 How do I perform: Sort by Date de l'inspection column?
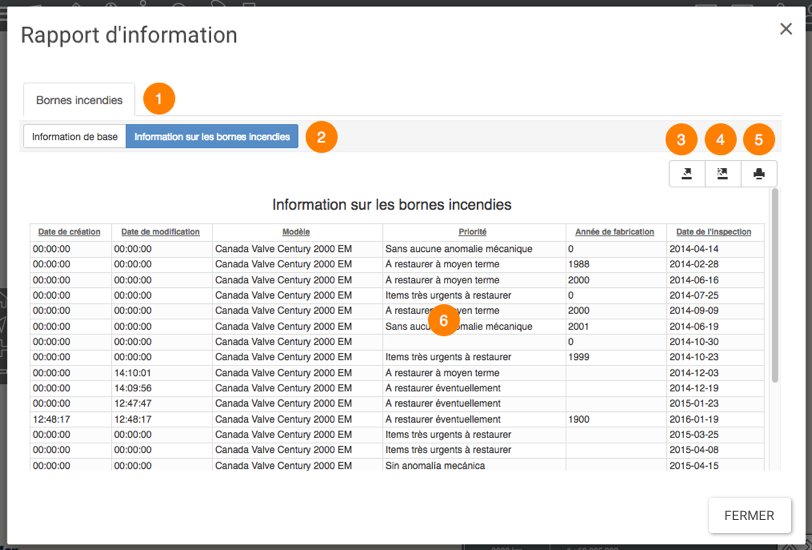tap(714, 232)
